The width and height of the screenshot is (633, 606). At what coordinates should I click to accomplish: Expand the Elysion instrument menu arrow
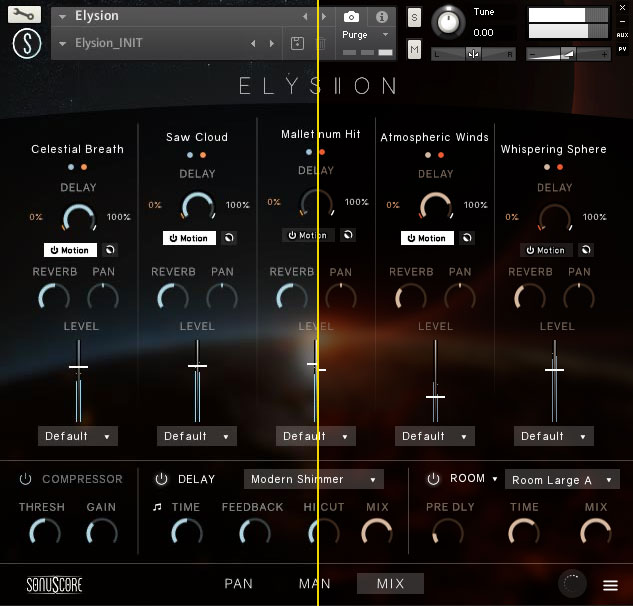62,17
